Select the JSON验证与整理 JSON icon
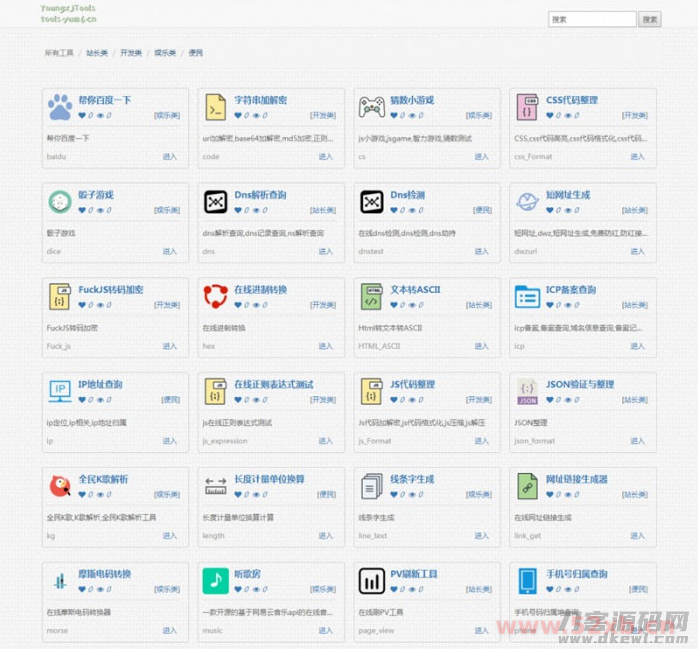 [x=528, y=392]
